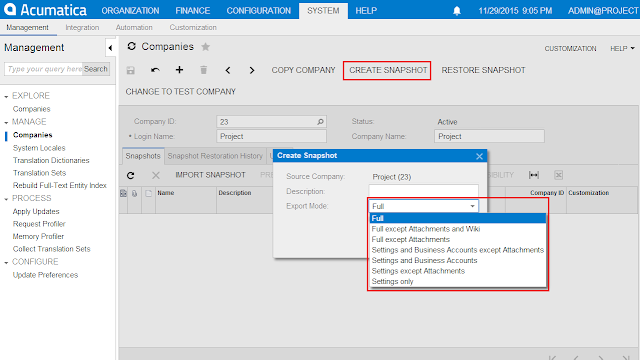Collapse the PROCESS section
Screen dimensions: 640x360
pos(6,199)
